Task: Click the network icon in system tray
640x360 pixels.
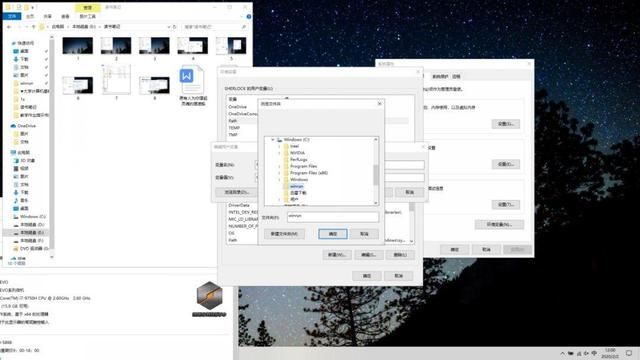Action: pos(579,353)
